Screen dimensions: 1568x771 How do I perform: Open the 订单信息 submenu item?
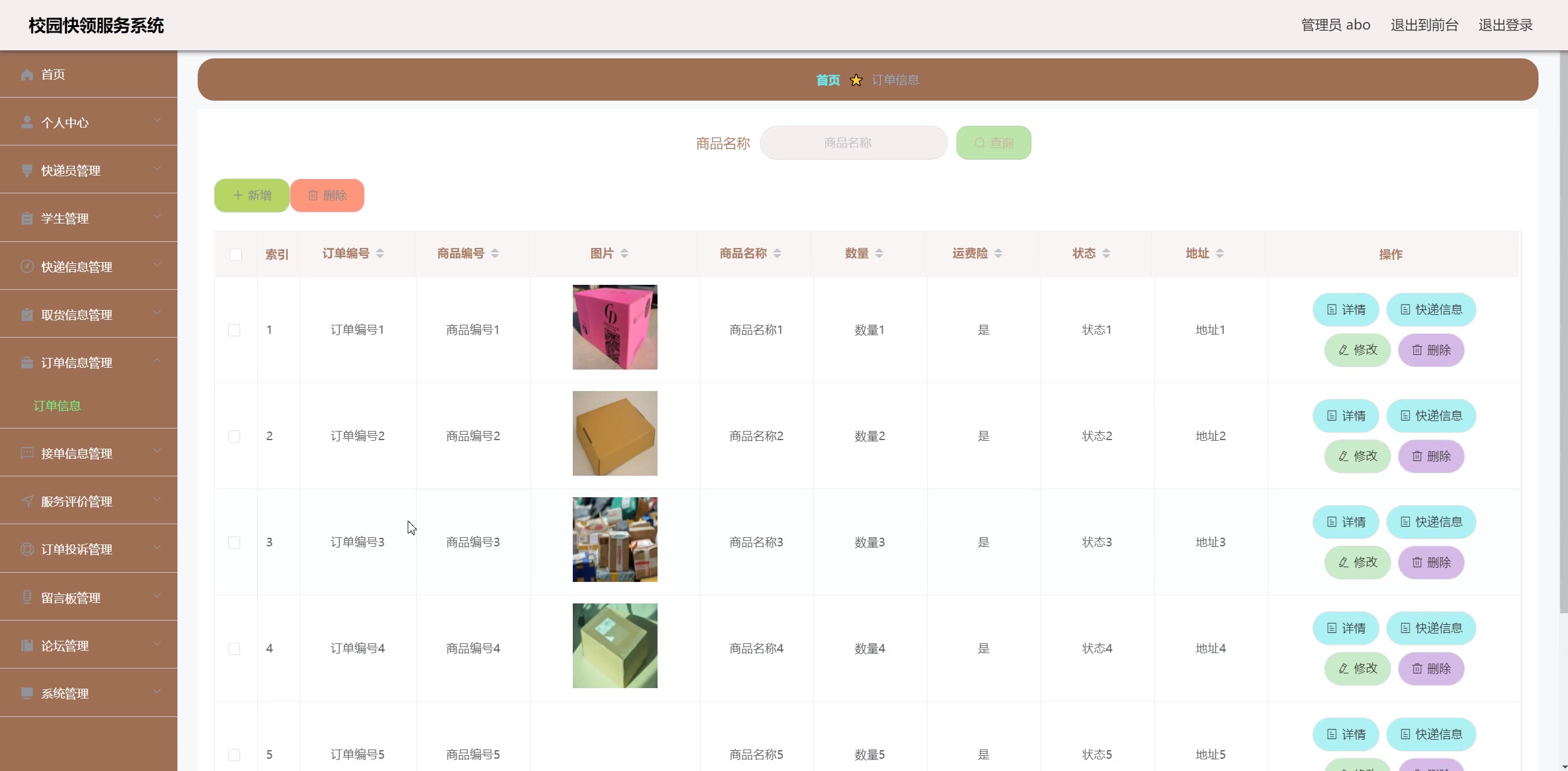tap(57, 406)
